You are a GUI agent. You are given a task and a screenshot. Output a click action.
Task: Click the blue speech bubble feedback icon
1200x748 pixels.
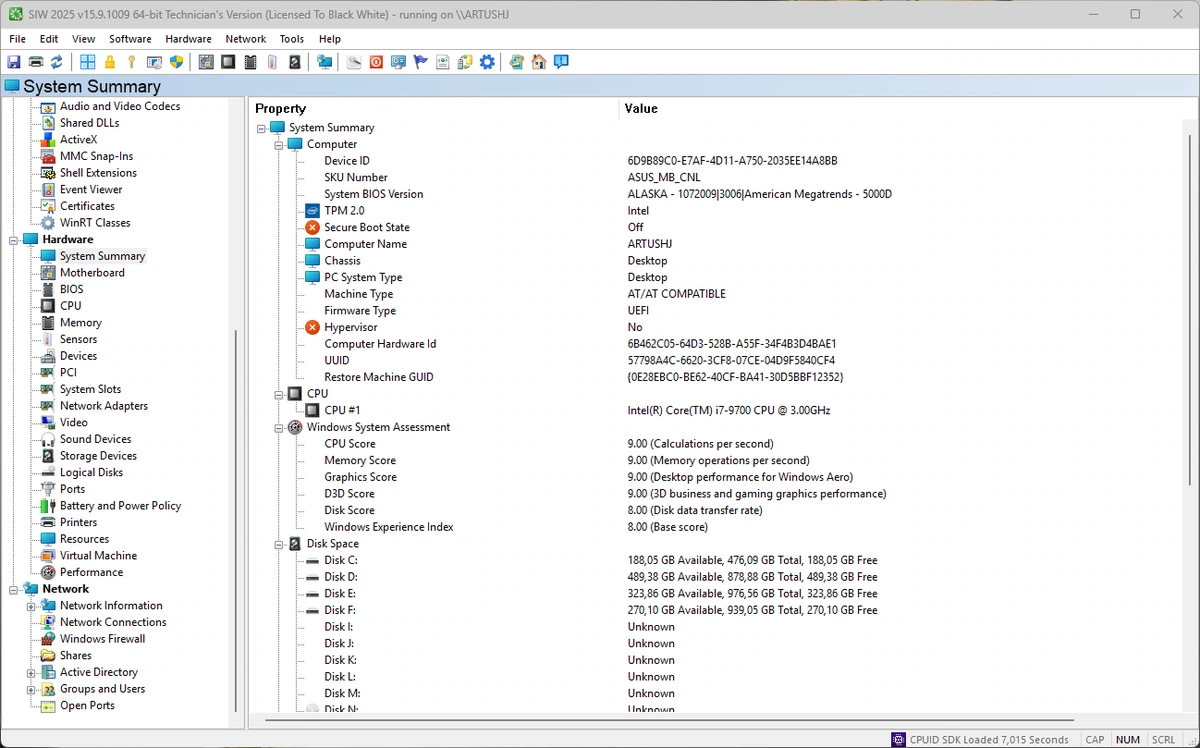click(x=561, y=62)
